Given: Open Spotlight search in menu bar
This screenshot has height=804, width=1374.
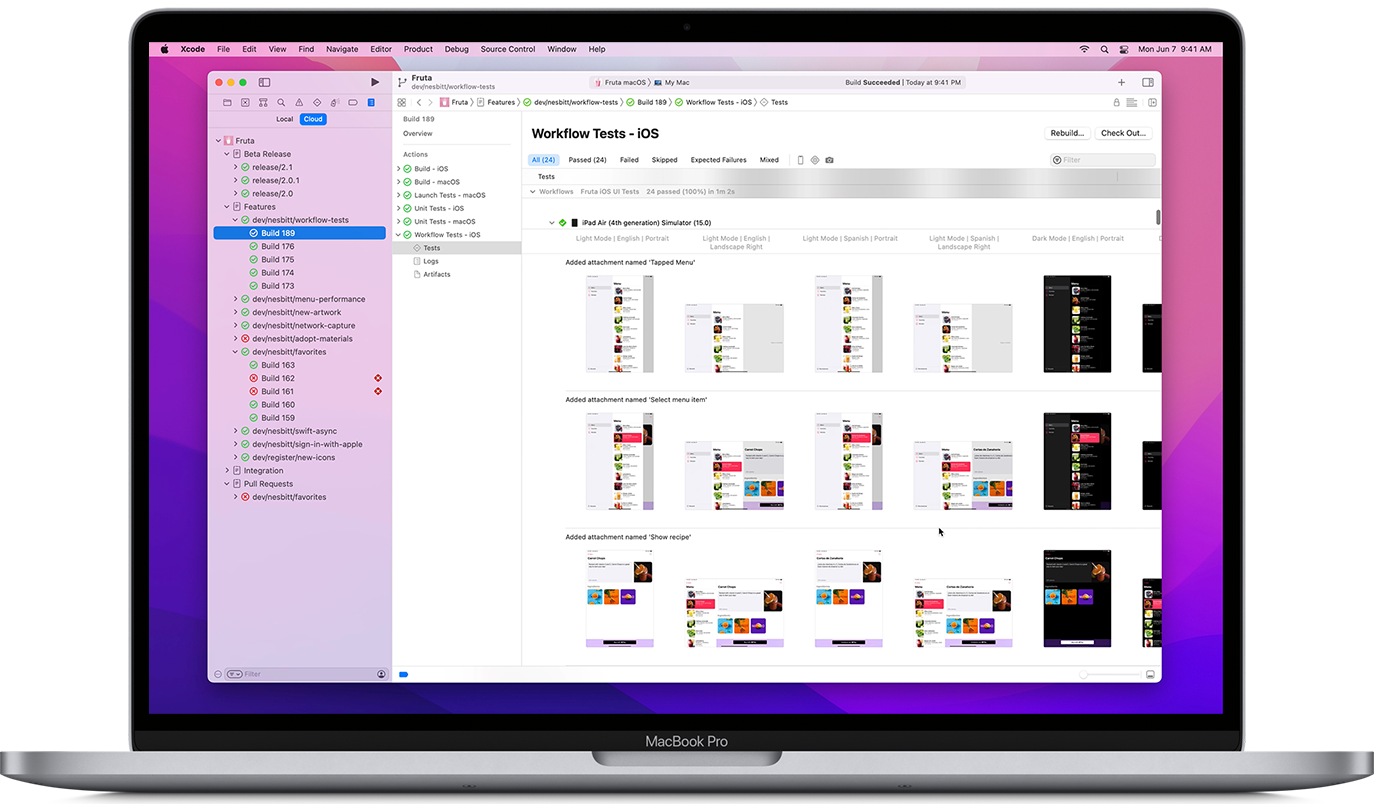Looking at the screenshot, I should [x=1105, y=49].
